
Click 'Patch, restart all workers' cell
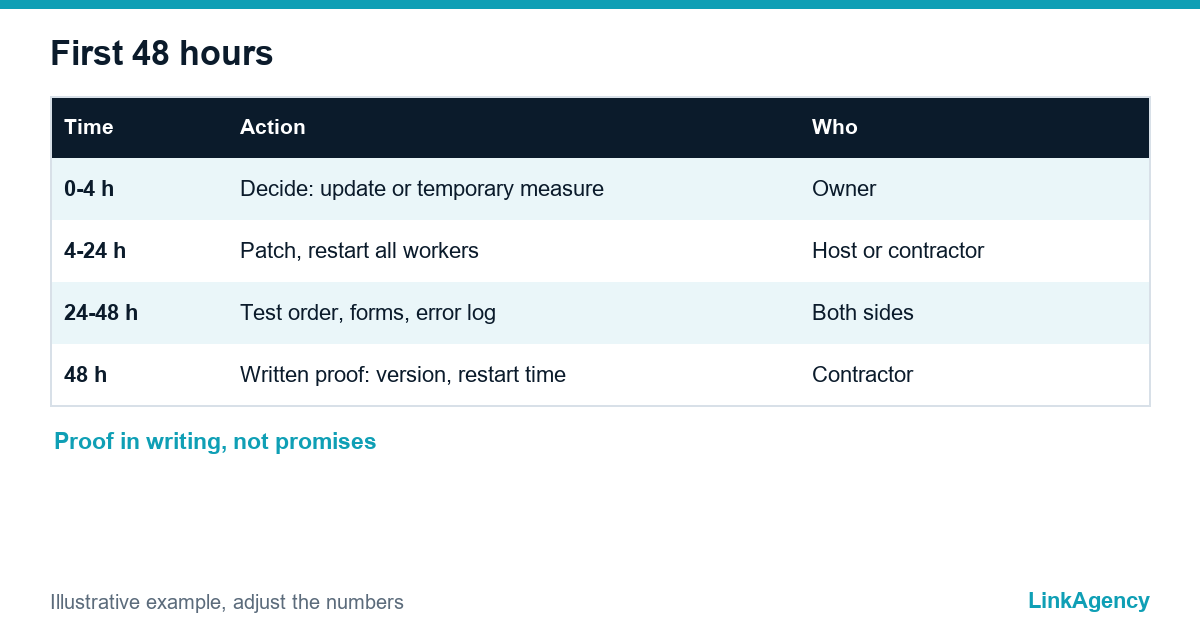point(359,251)
